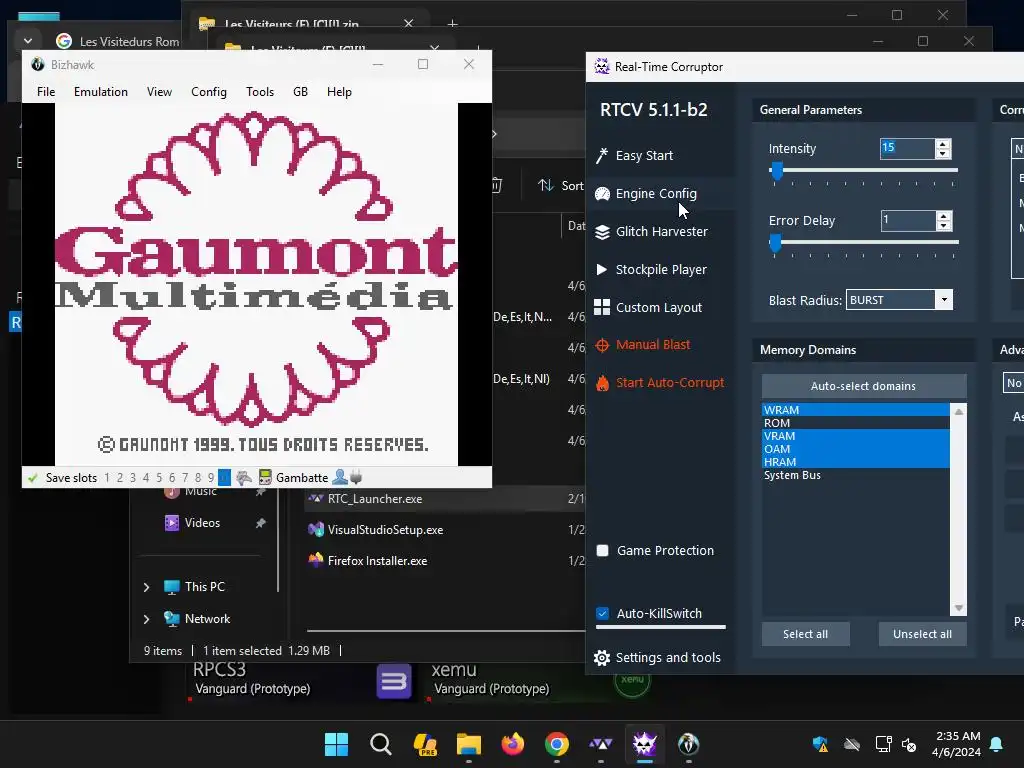Select the ROM memory domain
The height and width of the screenshot is (768, 1024).
point(856,423)
